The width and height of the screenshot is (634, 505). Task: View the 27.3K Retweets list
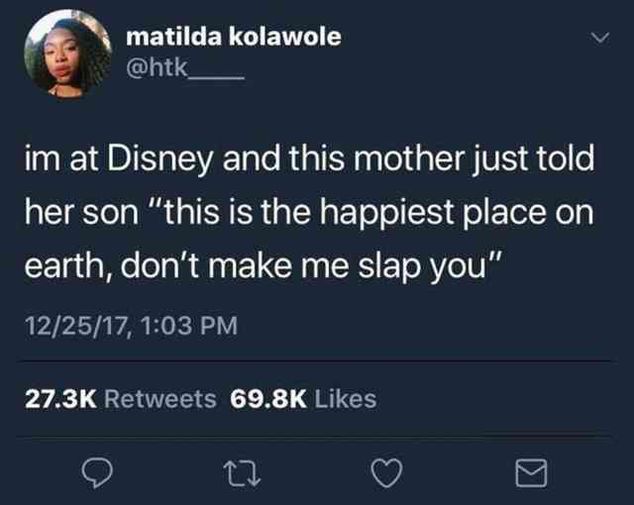click(120, 399)
